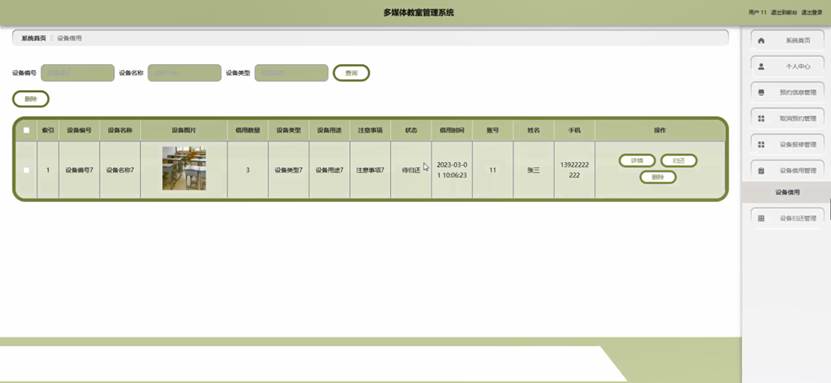
Task: Click the 删除 button above the table
Action: (x=31, y=99)
